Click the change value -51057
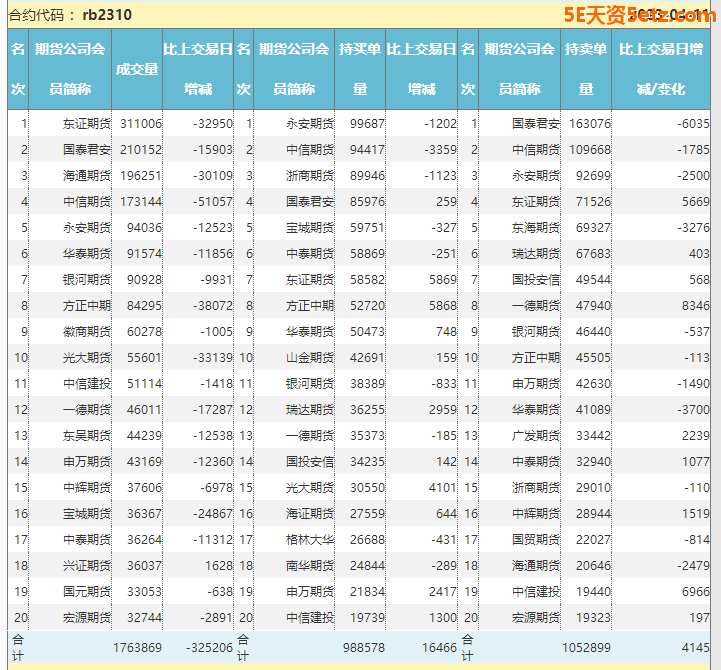The height and width of the screenshot is (670, 721). 213,201
